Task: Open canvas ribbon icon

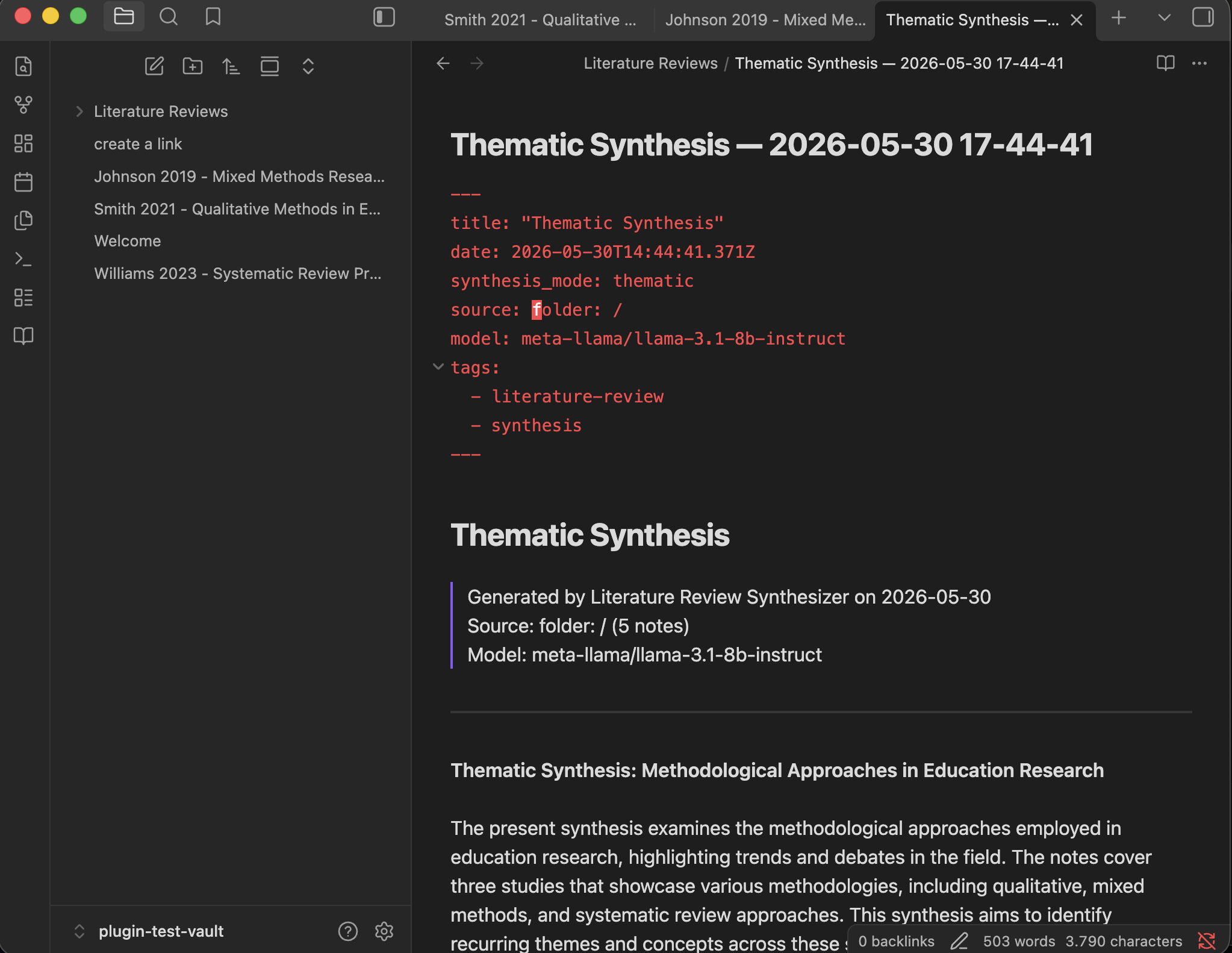Action: [x=23, y=143]
